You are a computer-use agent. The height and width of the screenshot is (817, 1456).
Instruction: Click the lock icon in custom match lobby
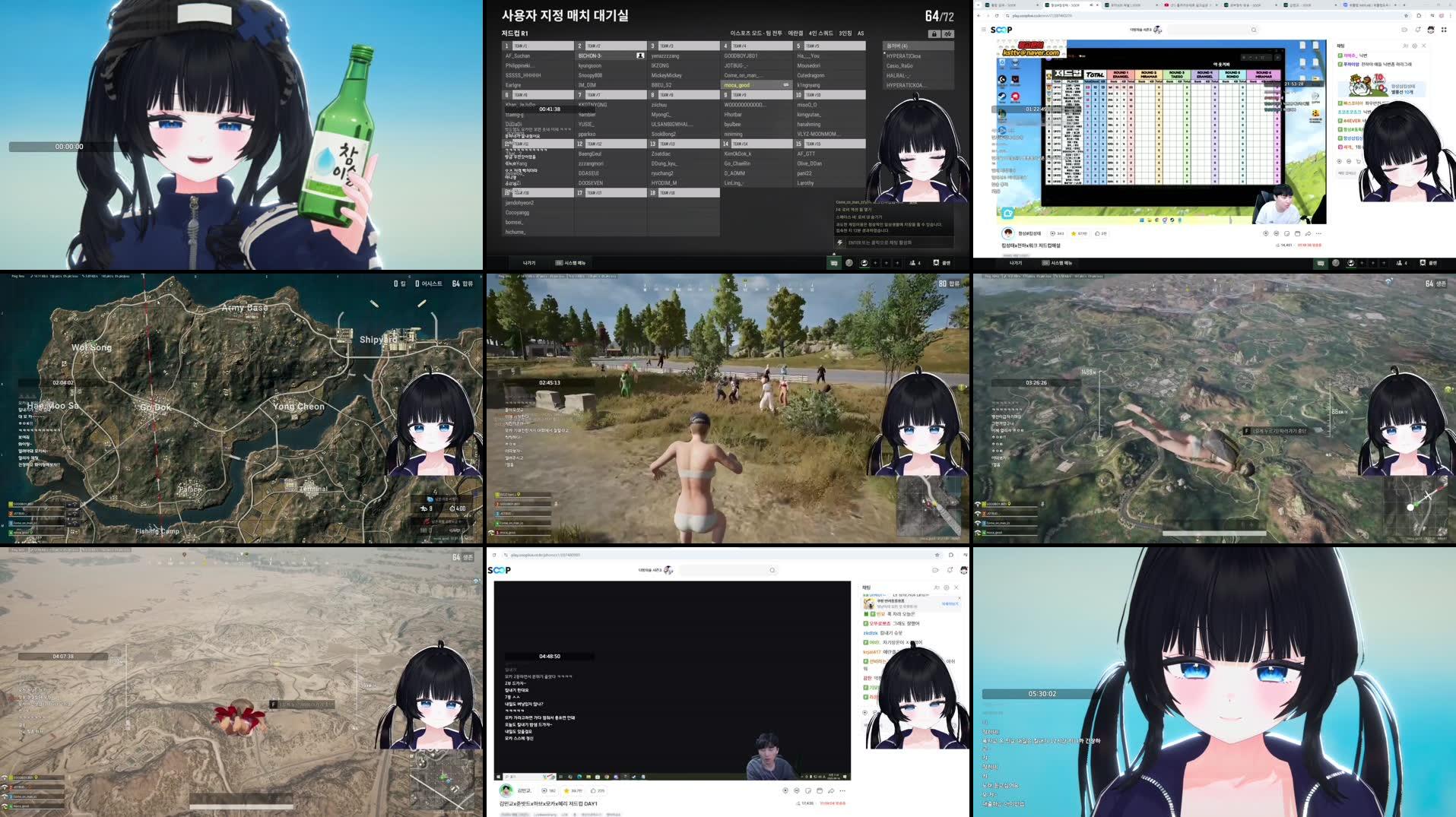pyautogui.click(x=934, y=34)
